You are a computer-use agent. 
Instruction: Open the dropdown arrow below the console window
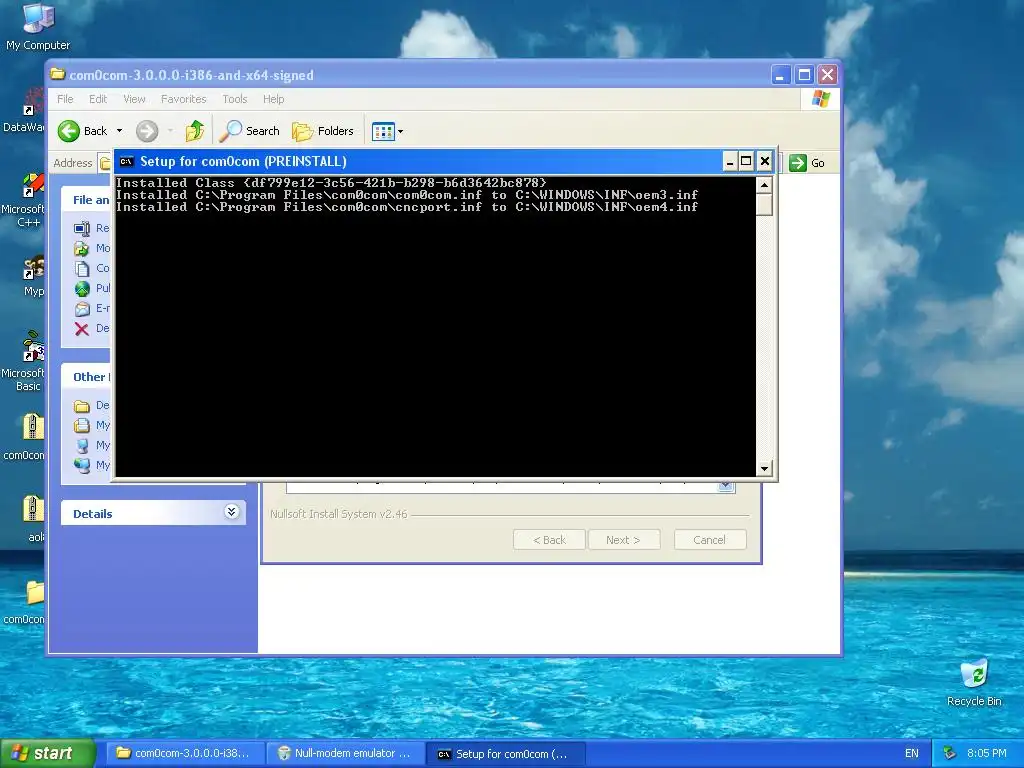(x=726, y=486)
